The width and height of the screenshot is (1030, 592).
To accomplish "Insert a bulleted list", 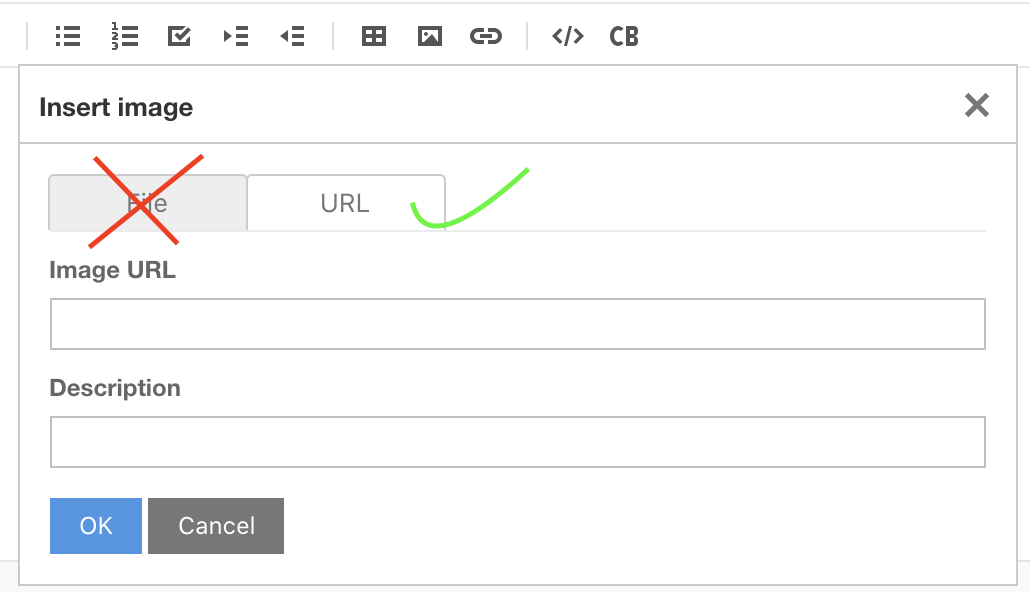I will tap(67, 36).
